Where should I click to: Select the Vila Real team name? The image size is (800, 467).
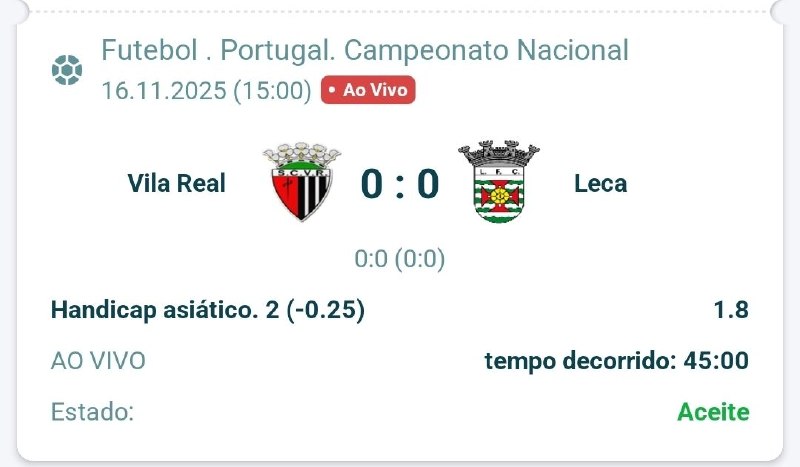pyautogui.click(x=177, y=183)
